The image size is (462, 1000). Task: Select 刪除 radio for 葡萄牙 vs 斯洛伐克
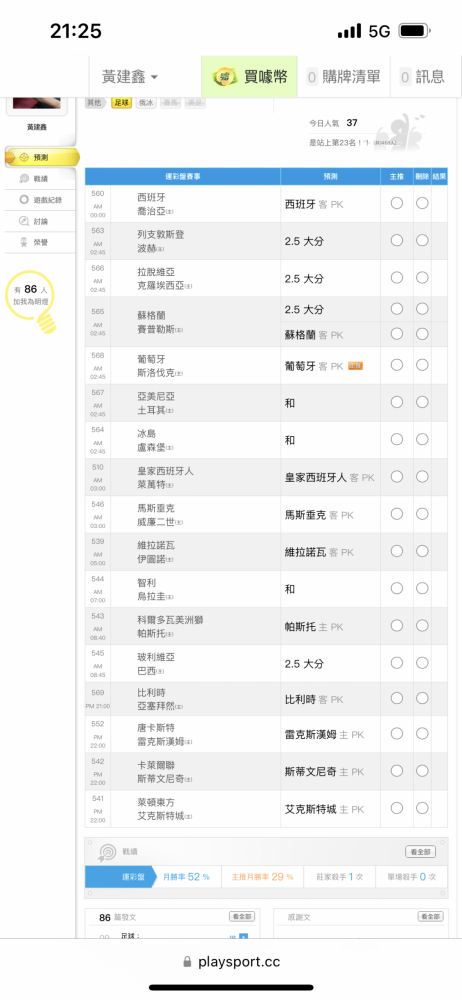[x=422, y=365]
